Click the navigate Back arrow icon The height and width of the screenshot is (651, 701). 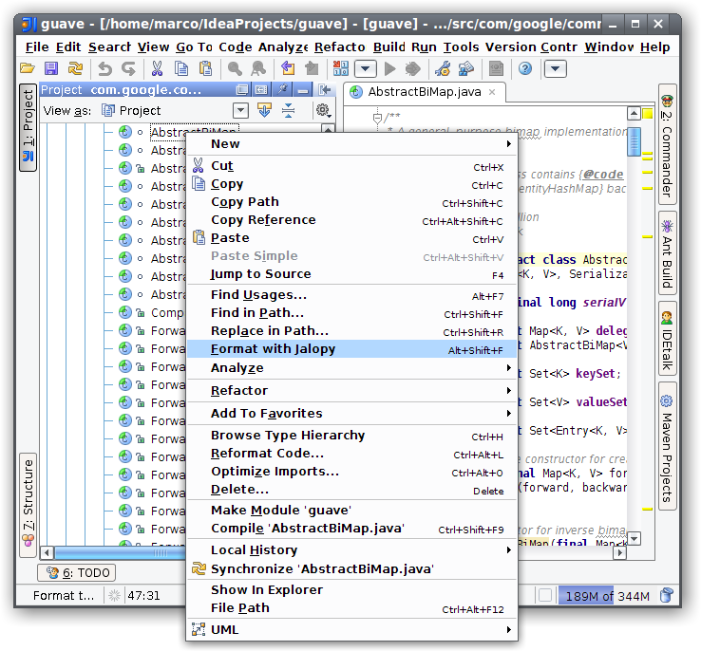point(288,68)
